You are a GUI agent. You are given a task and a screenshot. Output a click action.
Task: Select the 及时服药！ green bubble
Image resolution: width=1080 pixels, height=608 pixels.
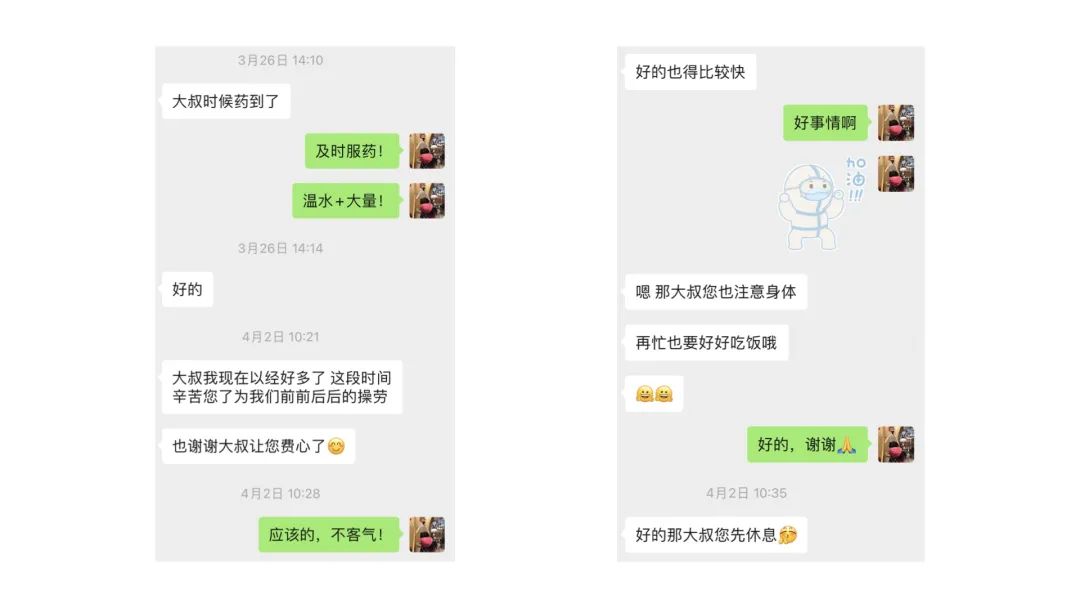point(352,151)
